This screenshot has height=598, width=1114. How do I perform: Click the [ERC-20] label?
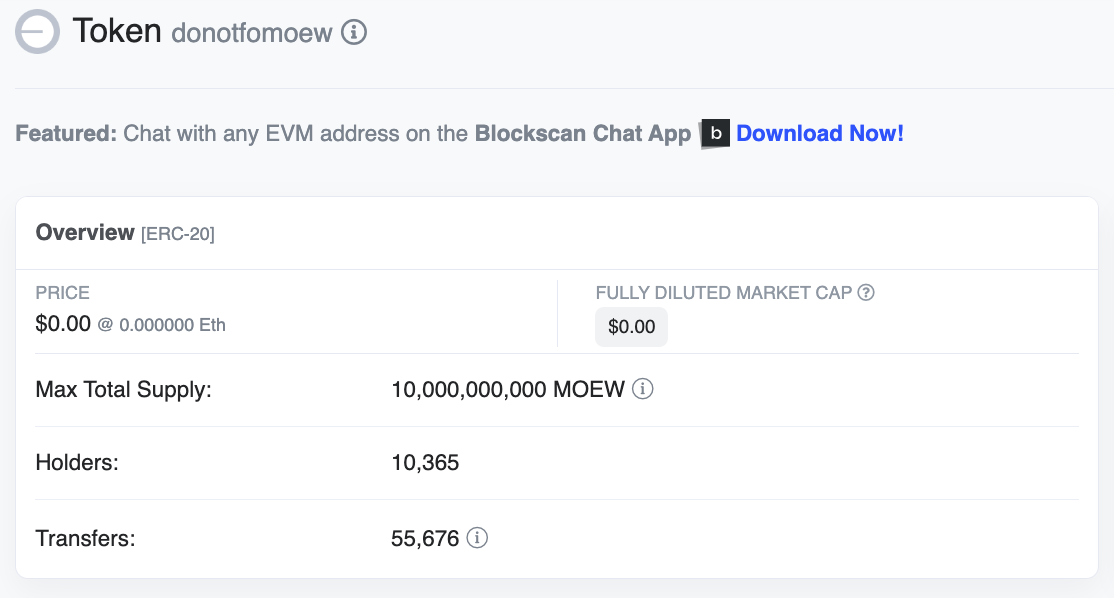(178, 234)
